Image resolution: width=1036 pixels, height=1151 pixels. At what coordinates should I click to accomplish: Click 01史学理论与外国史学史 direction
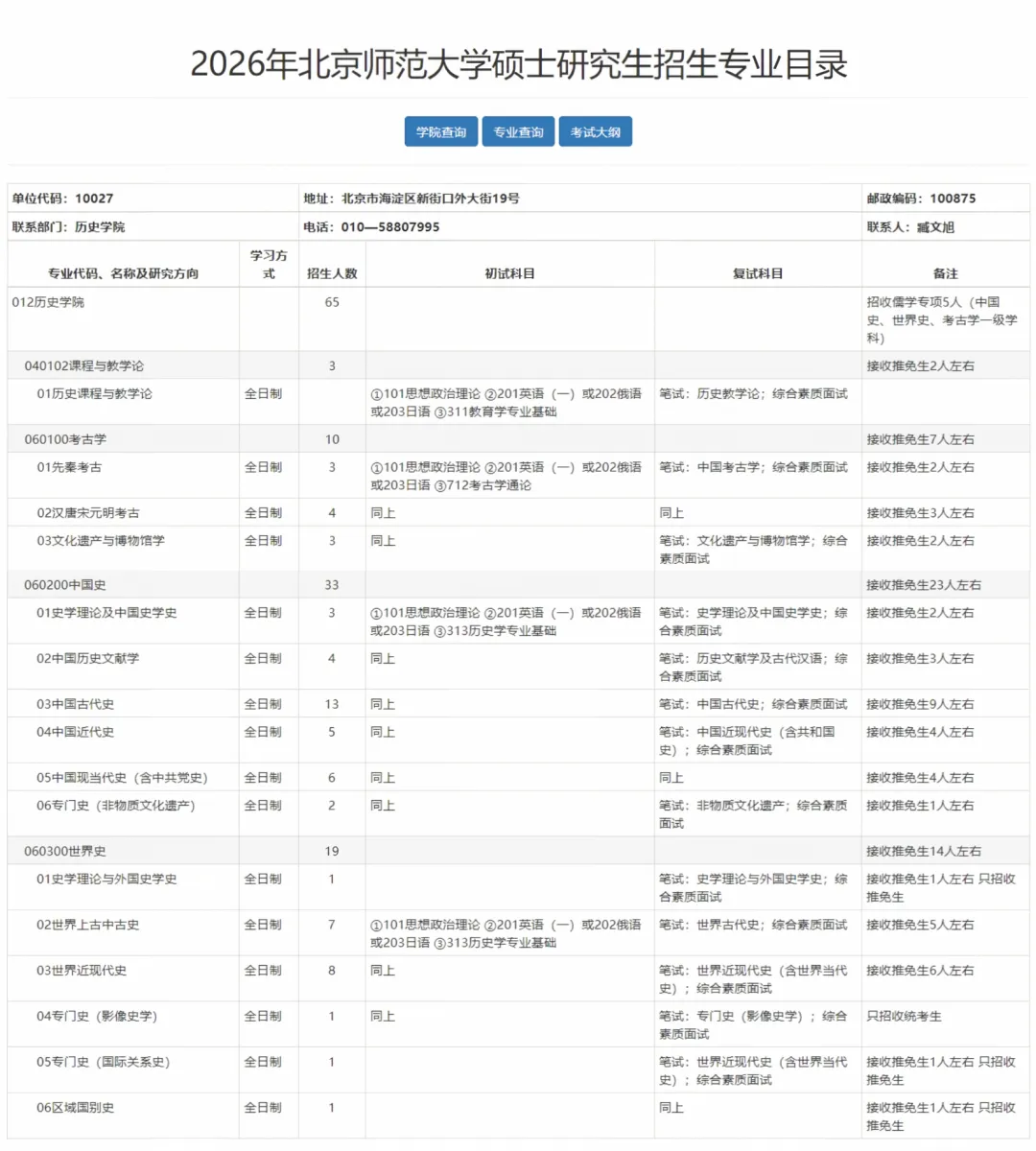click(106, 879)
